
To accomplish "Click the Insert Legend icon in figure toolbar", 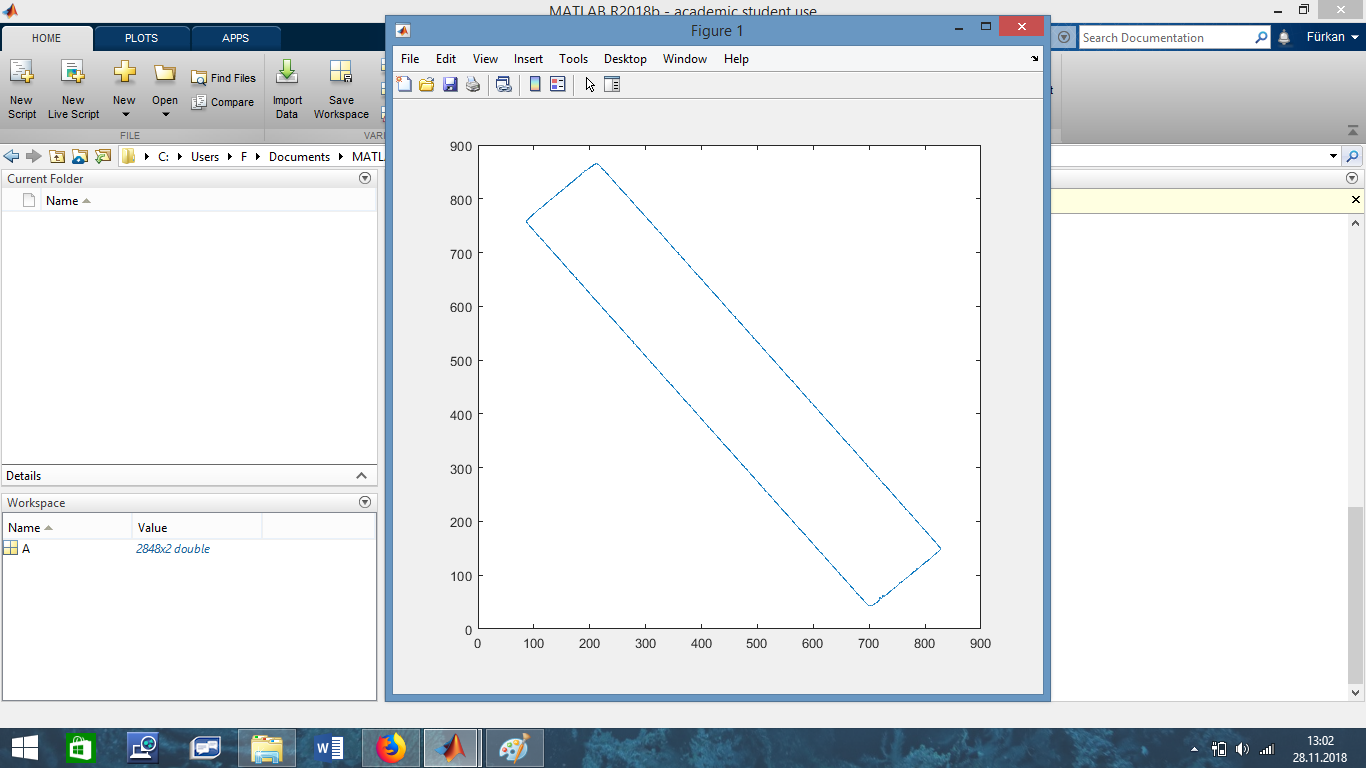I will 558,85.
